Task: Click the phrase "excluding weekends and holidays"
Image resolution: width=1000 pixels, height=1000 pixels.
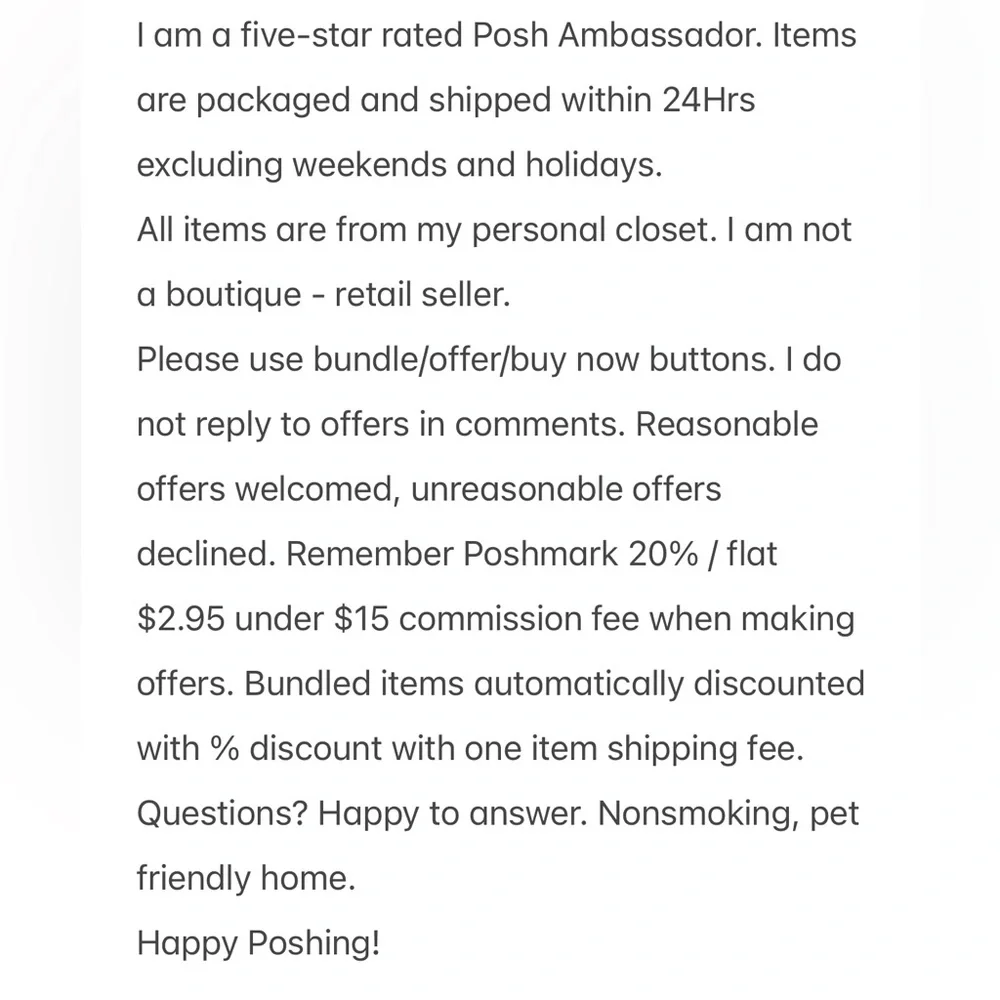Action: (x=398, y=165)
